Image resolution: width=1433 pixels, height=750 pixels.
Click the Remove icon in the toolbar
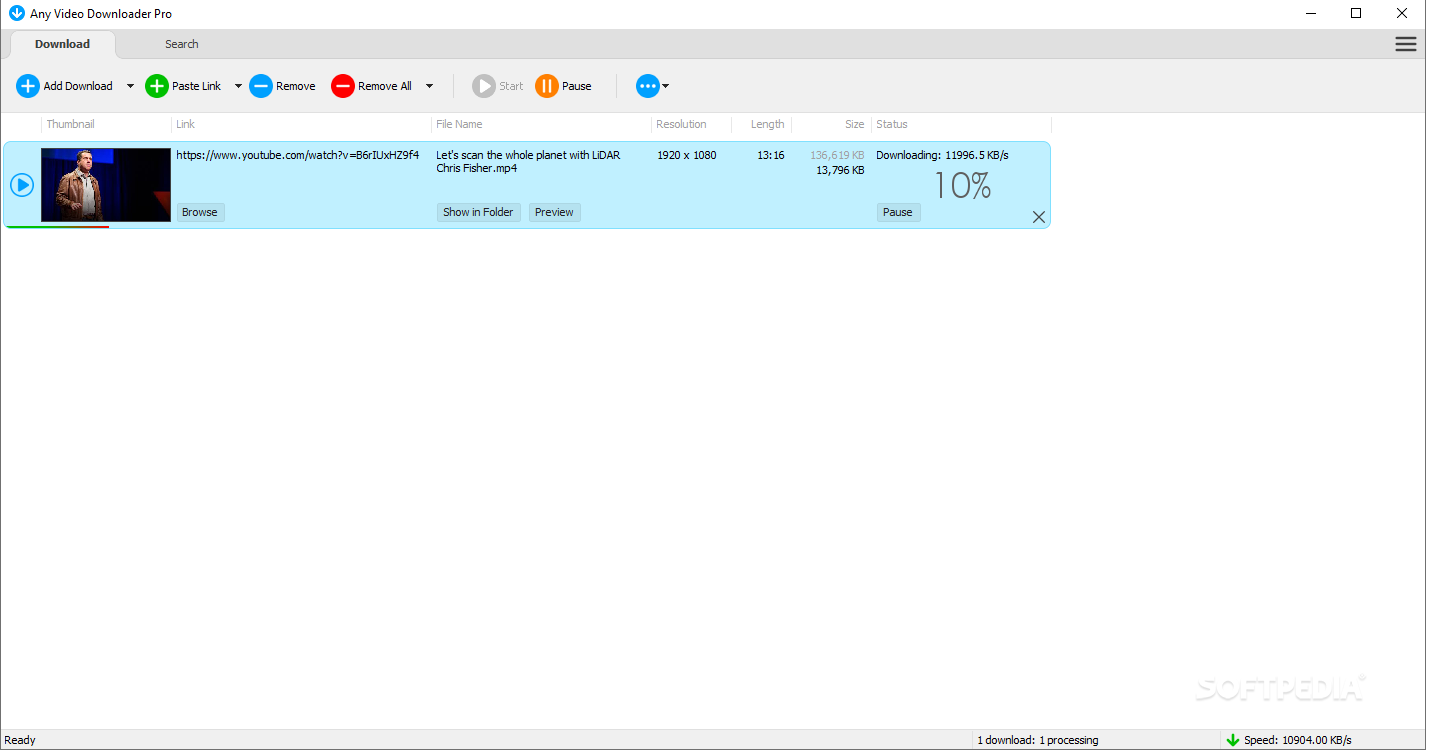tap(261, 86)
